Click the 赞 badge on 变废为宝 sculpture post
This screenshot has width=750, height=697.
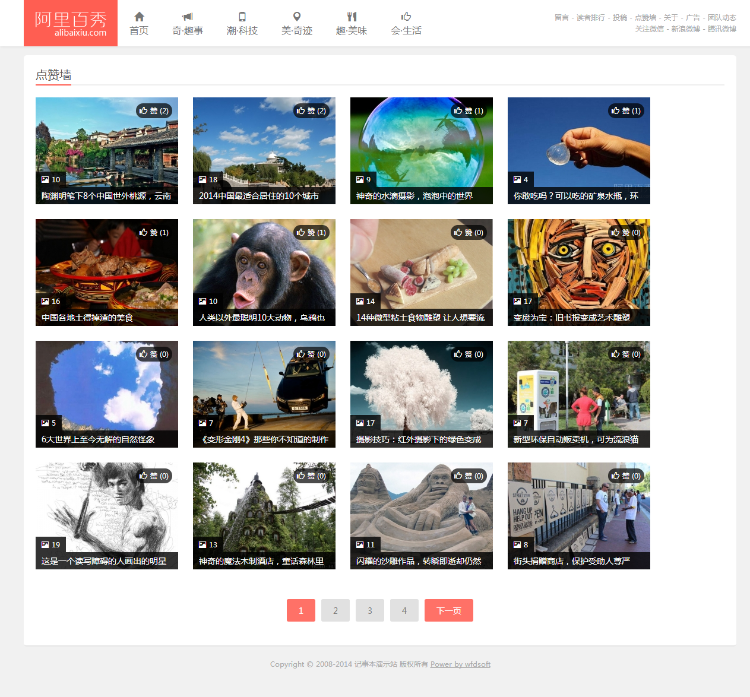[626, 232]
